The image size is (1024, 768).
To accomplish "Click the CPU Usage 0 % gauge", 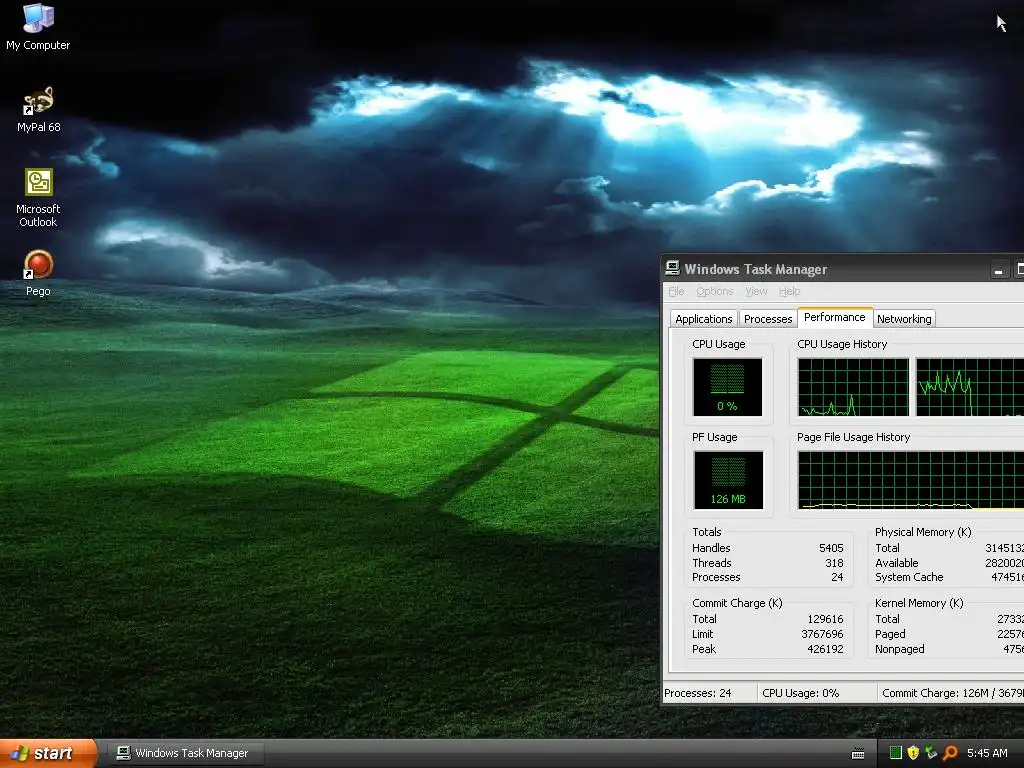I will point(727,387).
